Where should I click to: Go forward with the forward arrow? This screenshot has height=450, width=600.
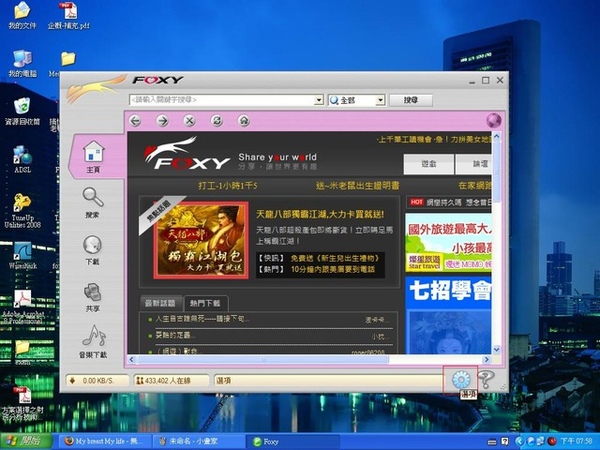[163, 121]
